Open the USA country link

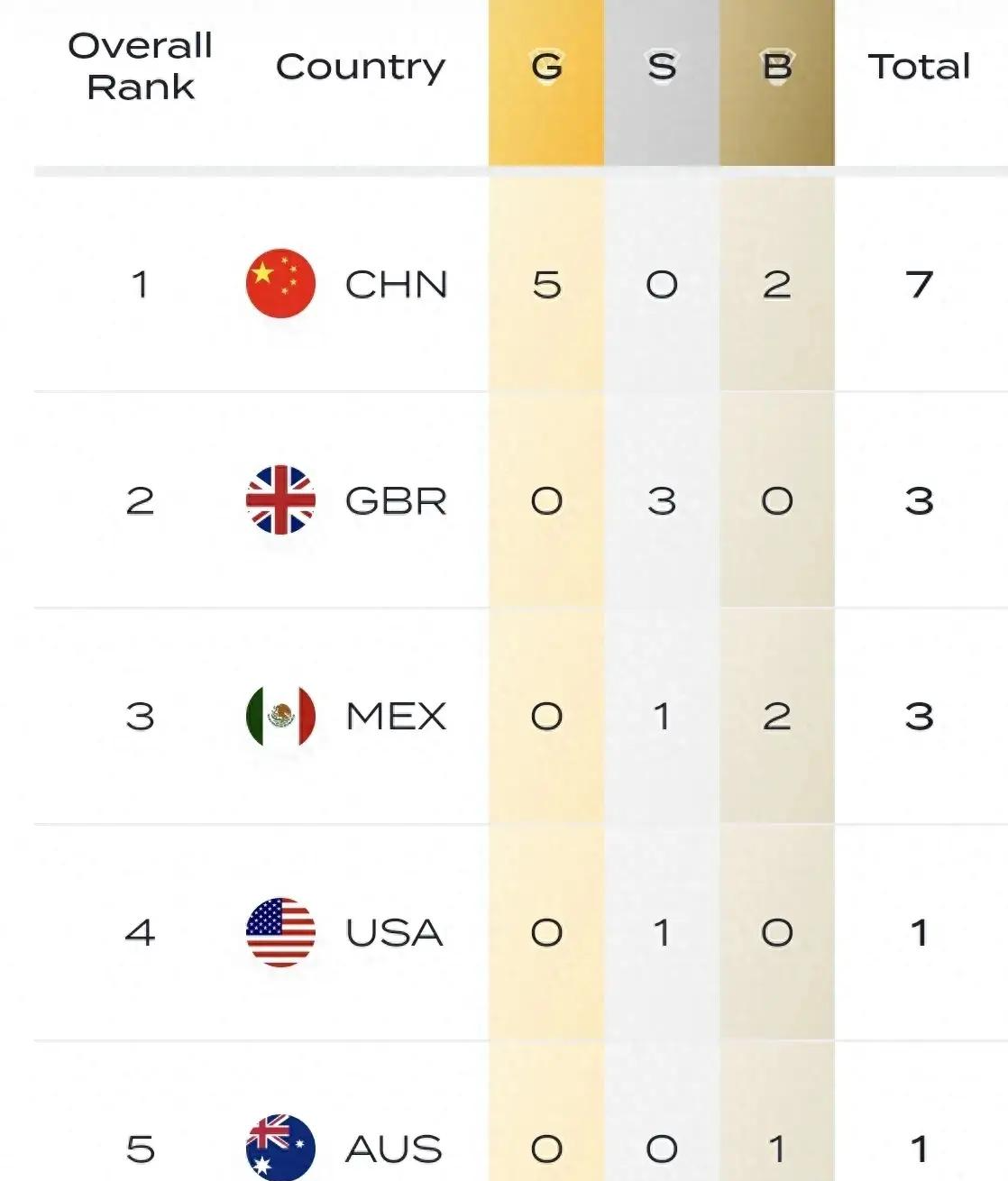tap(394, 933)
